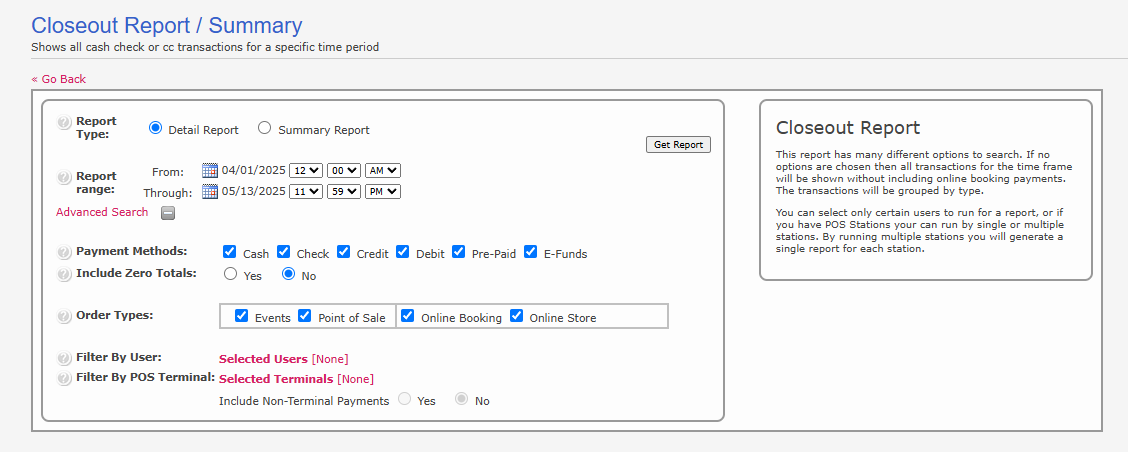Open the From hour dropdown

[x=305, y=171]
